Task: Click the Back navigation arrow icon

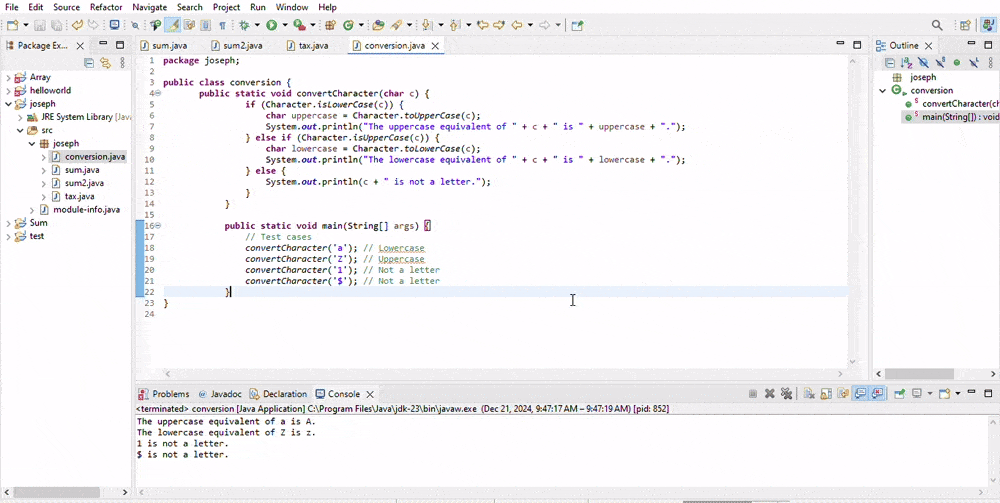Action: 517,26
